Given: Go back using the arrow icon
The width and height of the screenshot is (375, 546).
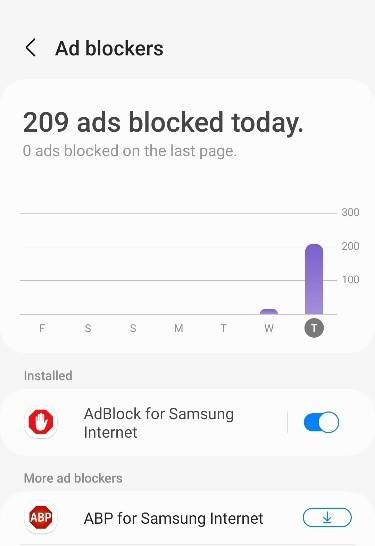Looking at the screenshot, I should click(31, 48).
